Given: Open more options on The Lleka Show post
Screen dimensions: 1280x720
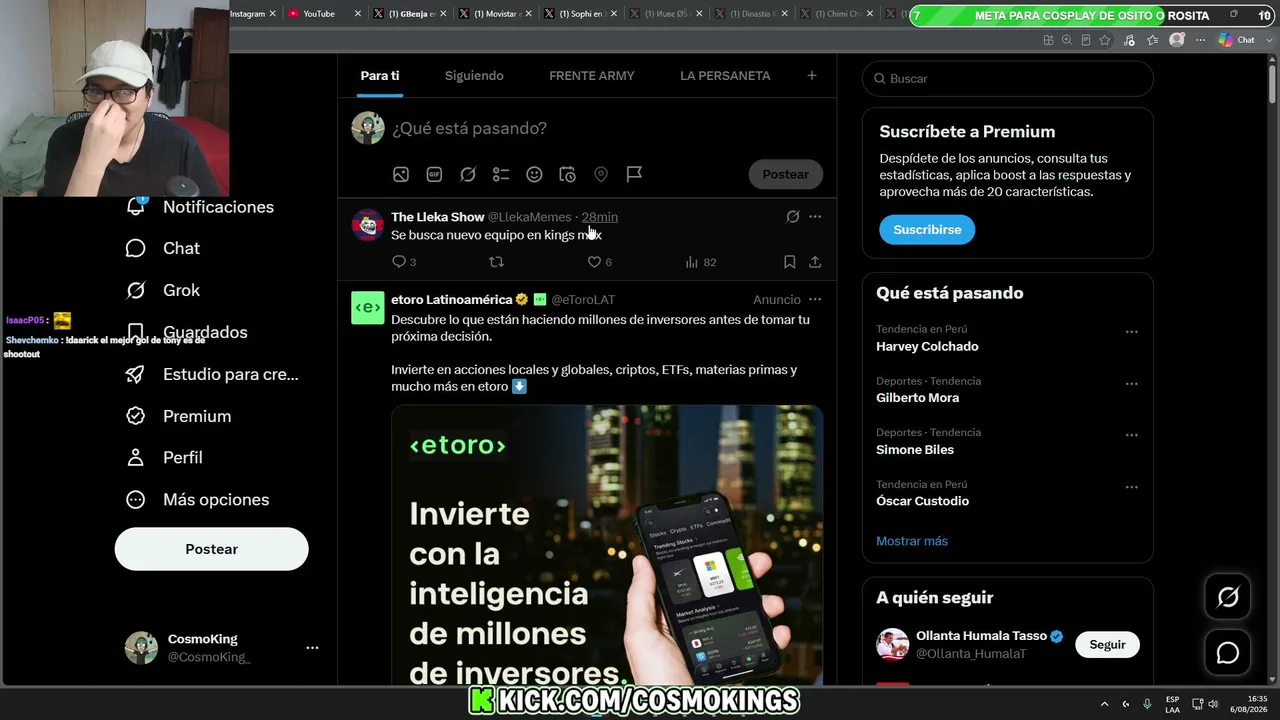Looking at the screenshot, I should click(x=815, y=216).
